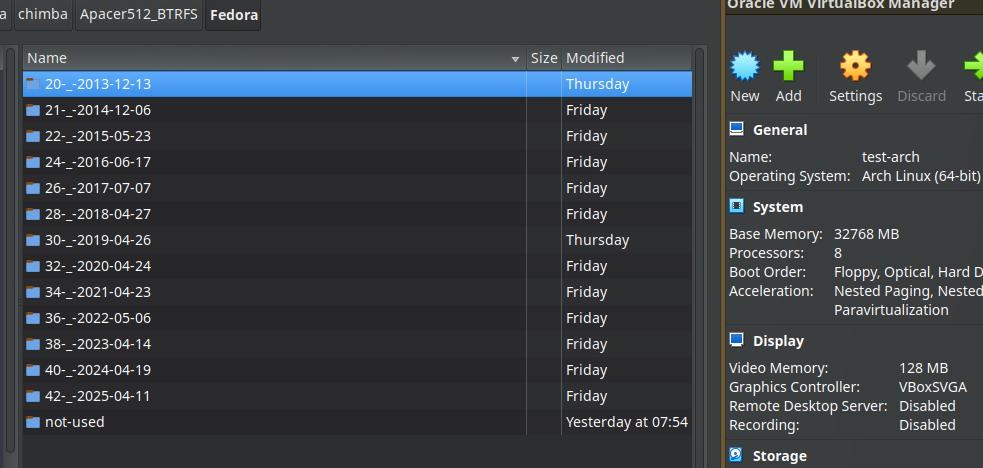This screenshot has width=983, height=468.
Task: Click the Storage section disk icon
Action: 737,455
